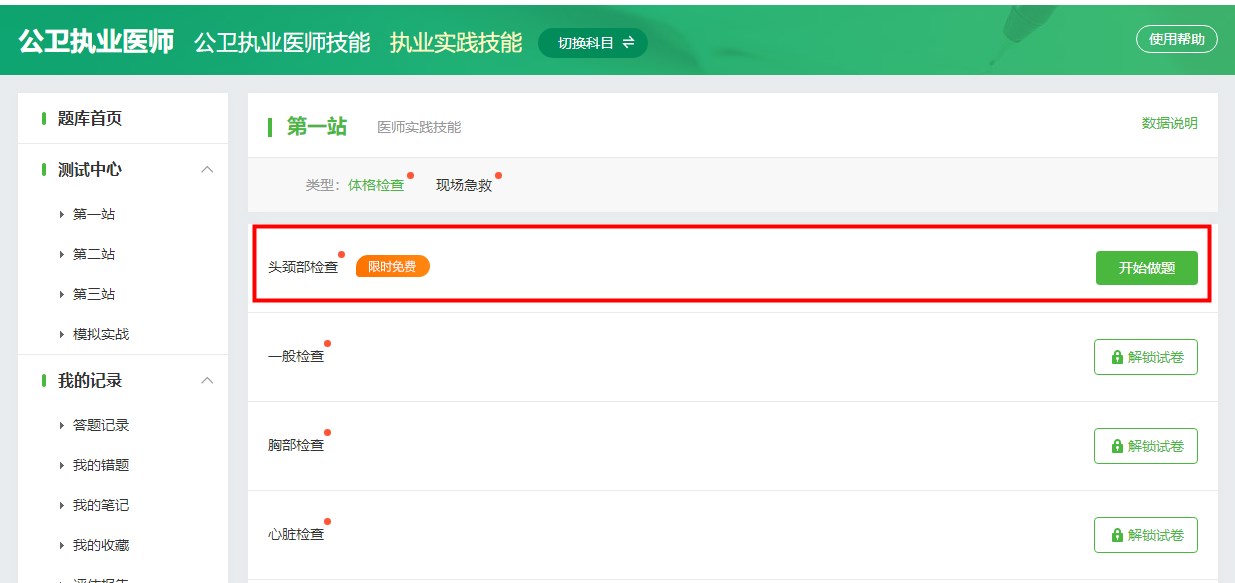This screenshot has width=1235, height=583.
Task: Switch to 现场急救 type tab
Action: click(464, 185)
